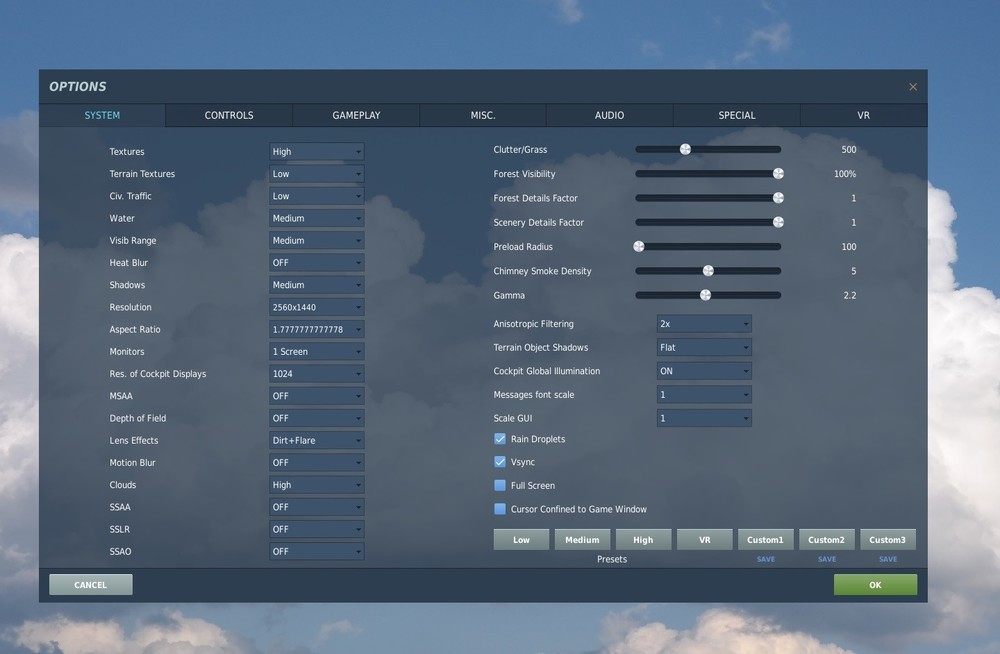The image size is (1000, 654).
Task: Toggle the Rain Droplets checkbox
Action: pyautogui.click(x=500, y=439)
